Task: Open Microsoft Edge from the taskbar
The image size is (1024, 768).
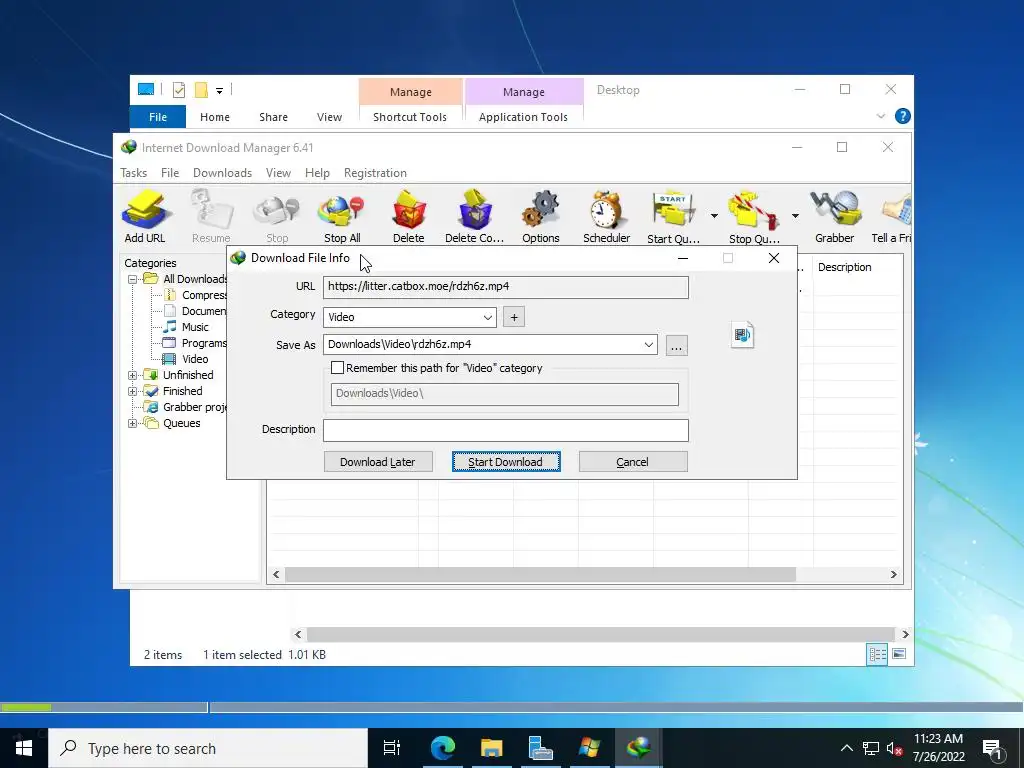Action: pyautogui.click(x=442, y=748)
